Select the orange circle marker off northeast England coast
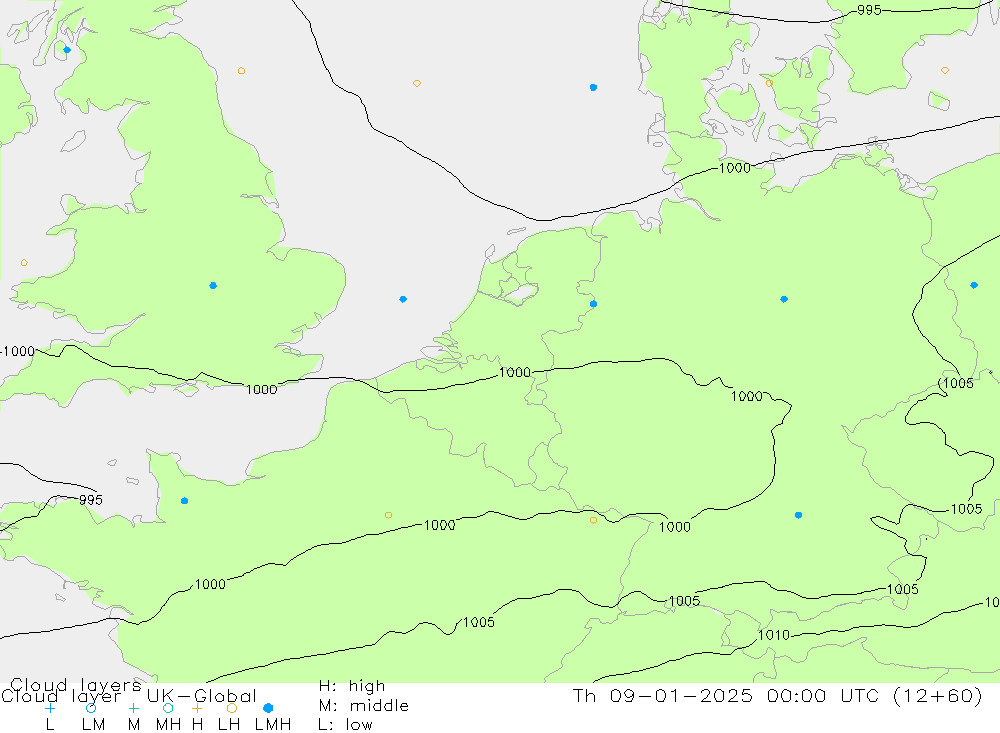1000x733 pixels. tap(241, 71)
